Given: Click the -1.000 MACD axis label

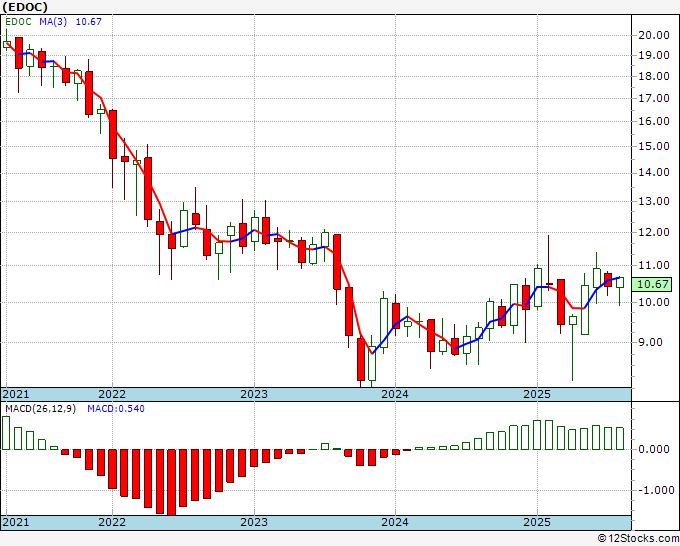Looking at the screenshot, I should tap(656, 490).
